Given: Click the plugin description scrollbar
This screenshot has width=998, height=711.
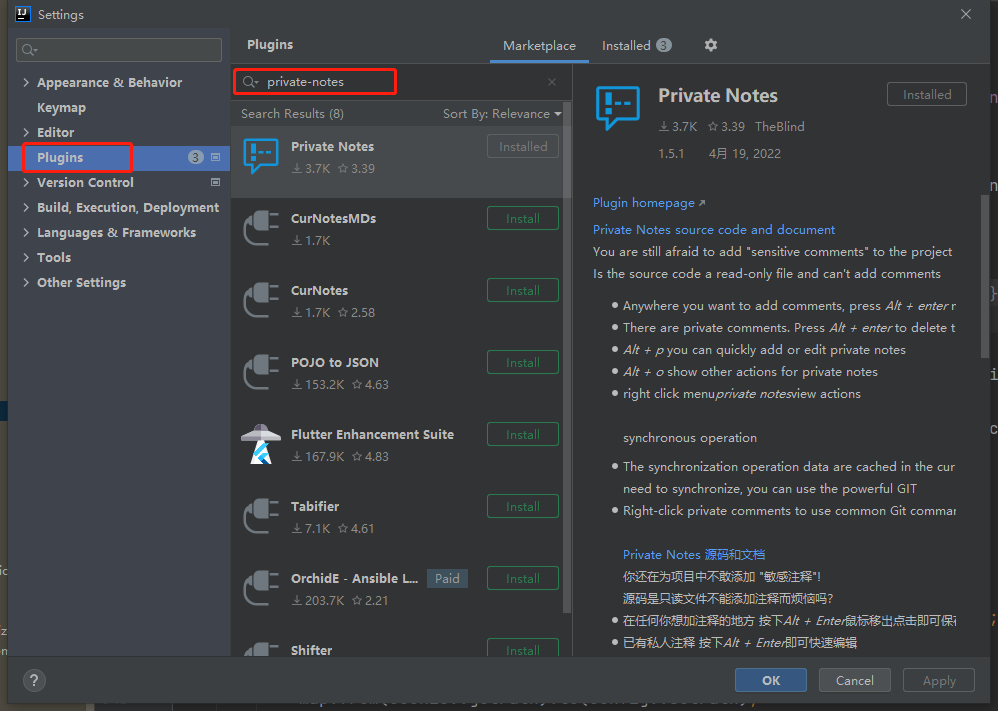Looking at the screenshot, I should click(x=985, y=276).
